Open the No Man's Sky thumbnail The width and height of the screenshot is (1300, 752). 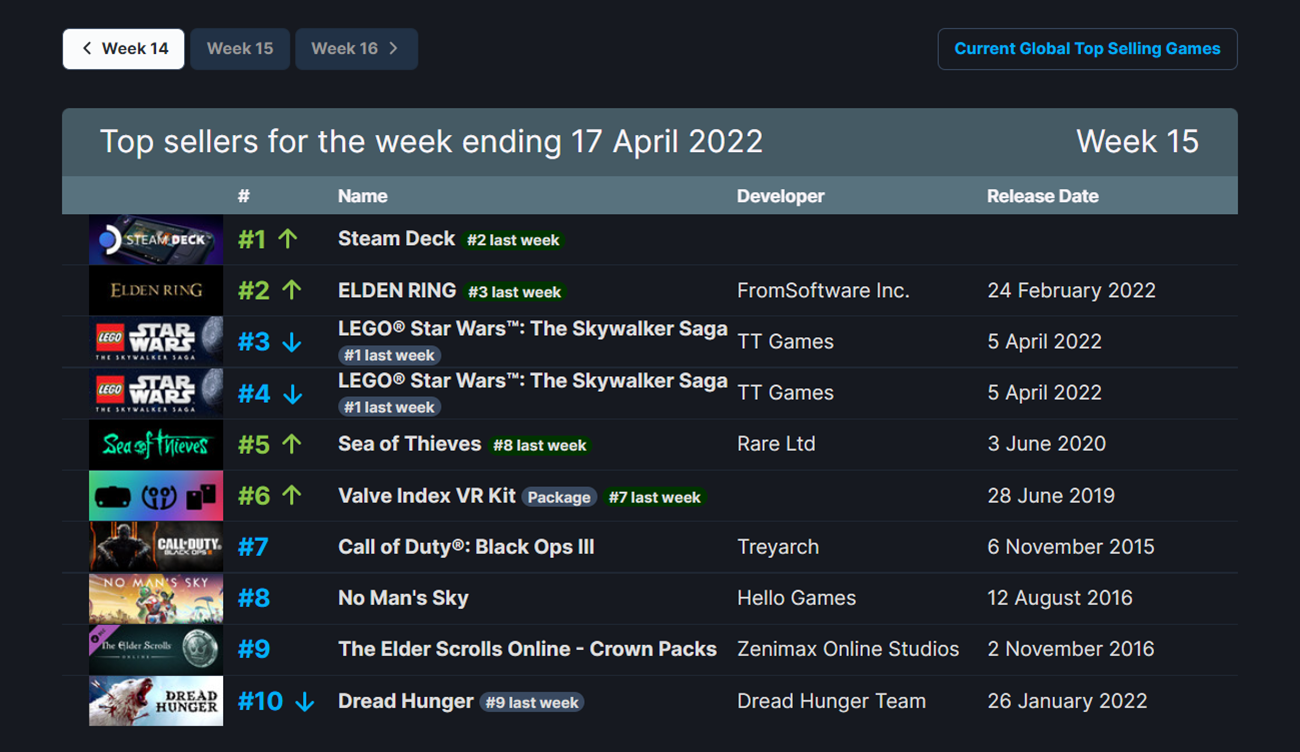click(x=156, y=599)
